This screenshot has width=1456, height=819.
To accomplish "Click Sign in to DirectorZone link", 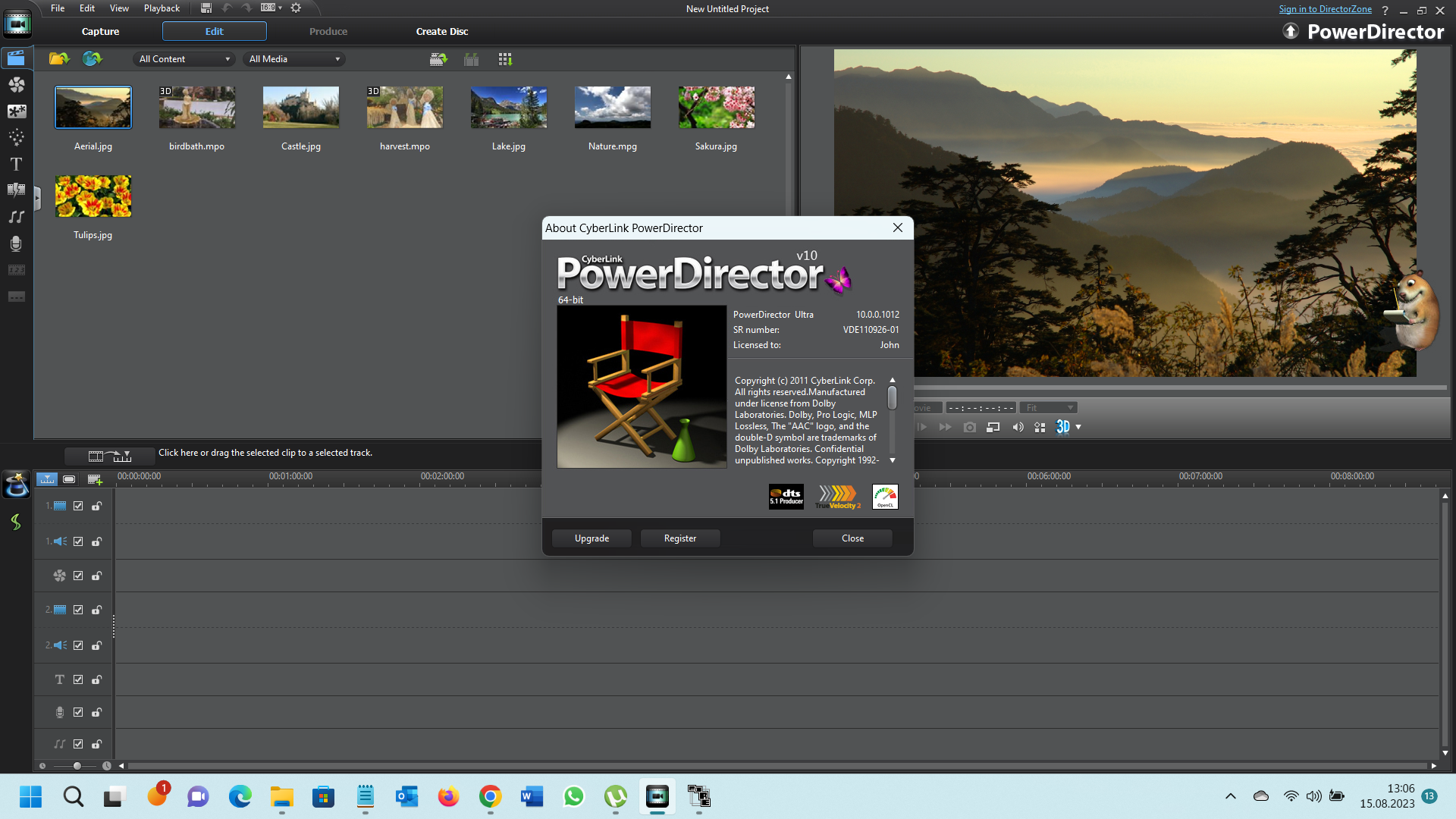I will pyautogui.click(x=1325, y=9).
